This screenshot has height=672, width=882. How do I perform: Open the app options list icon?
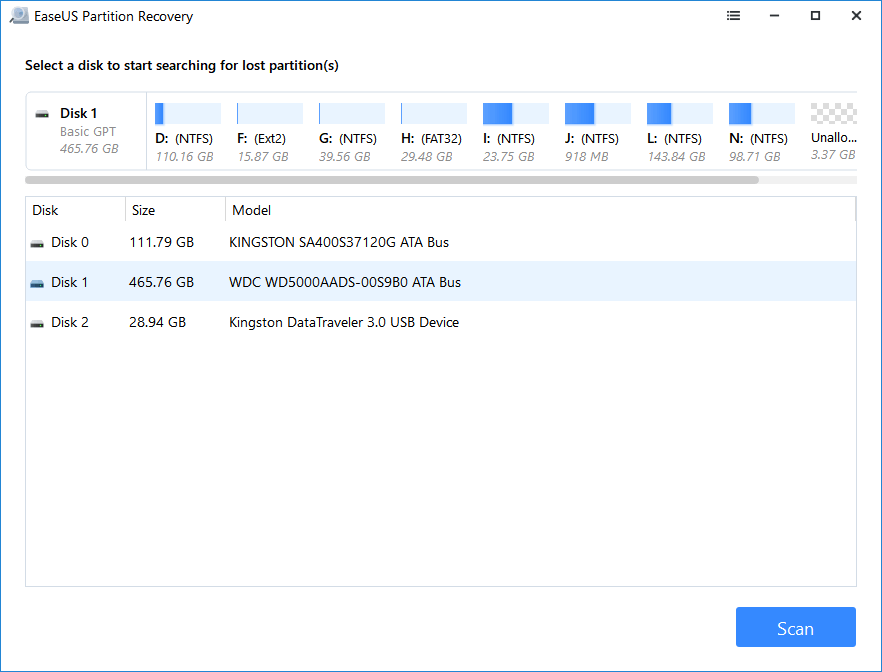pos(733,15)
